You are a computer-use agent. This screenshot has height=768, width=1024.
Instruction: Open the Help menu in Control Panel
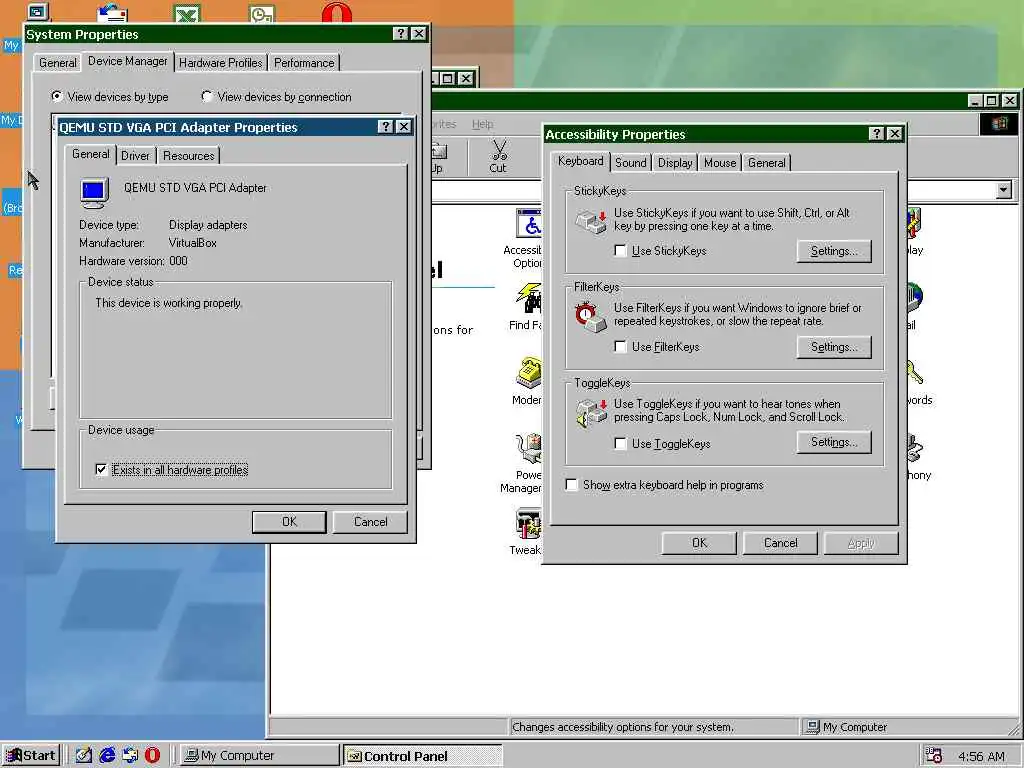[483, 124]
